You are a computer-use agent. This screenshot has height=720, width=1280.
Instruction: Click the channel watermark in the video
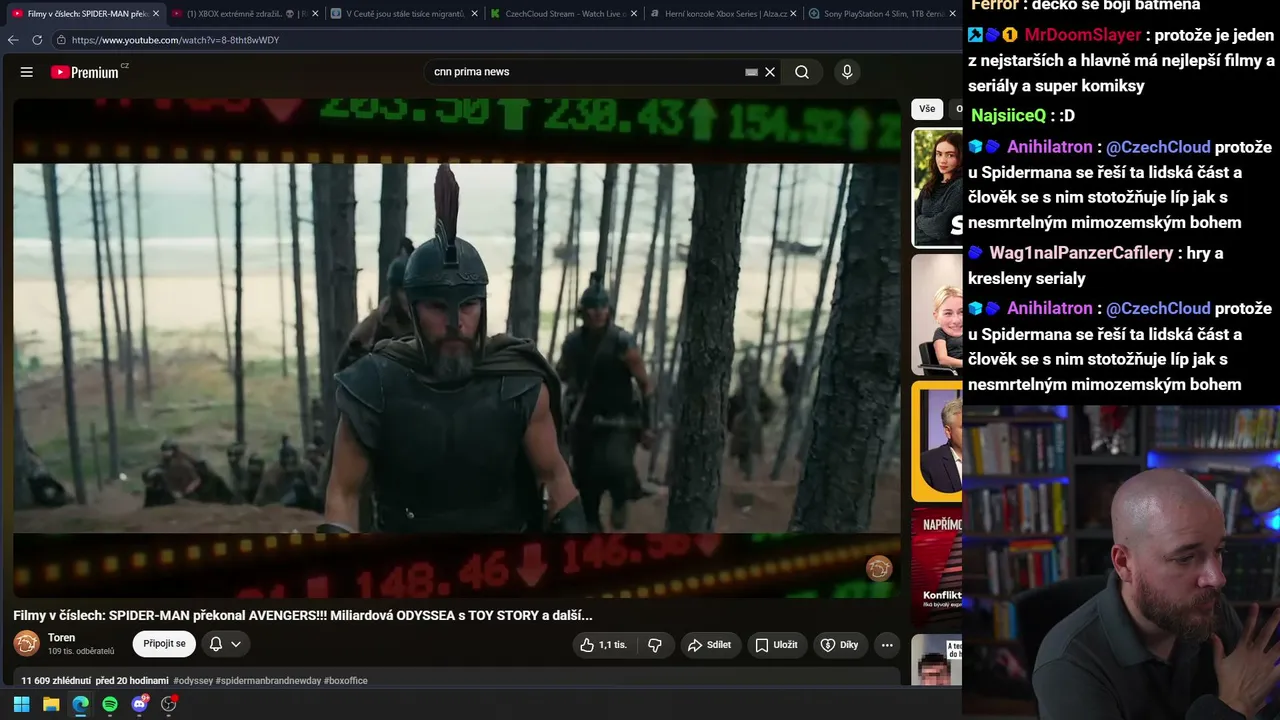pyautogui.click(x=879, y=569)
